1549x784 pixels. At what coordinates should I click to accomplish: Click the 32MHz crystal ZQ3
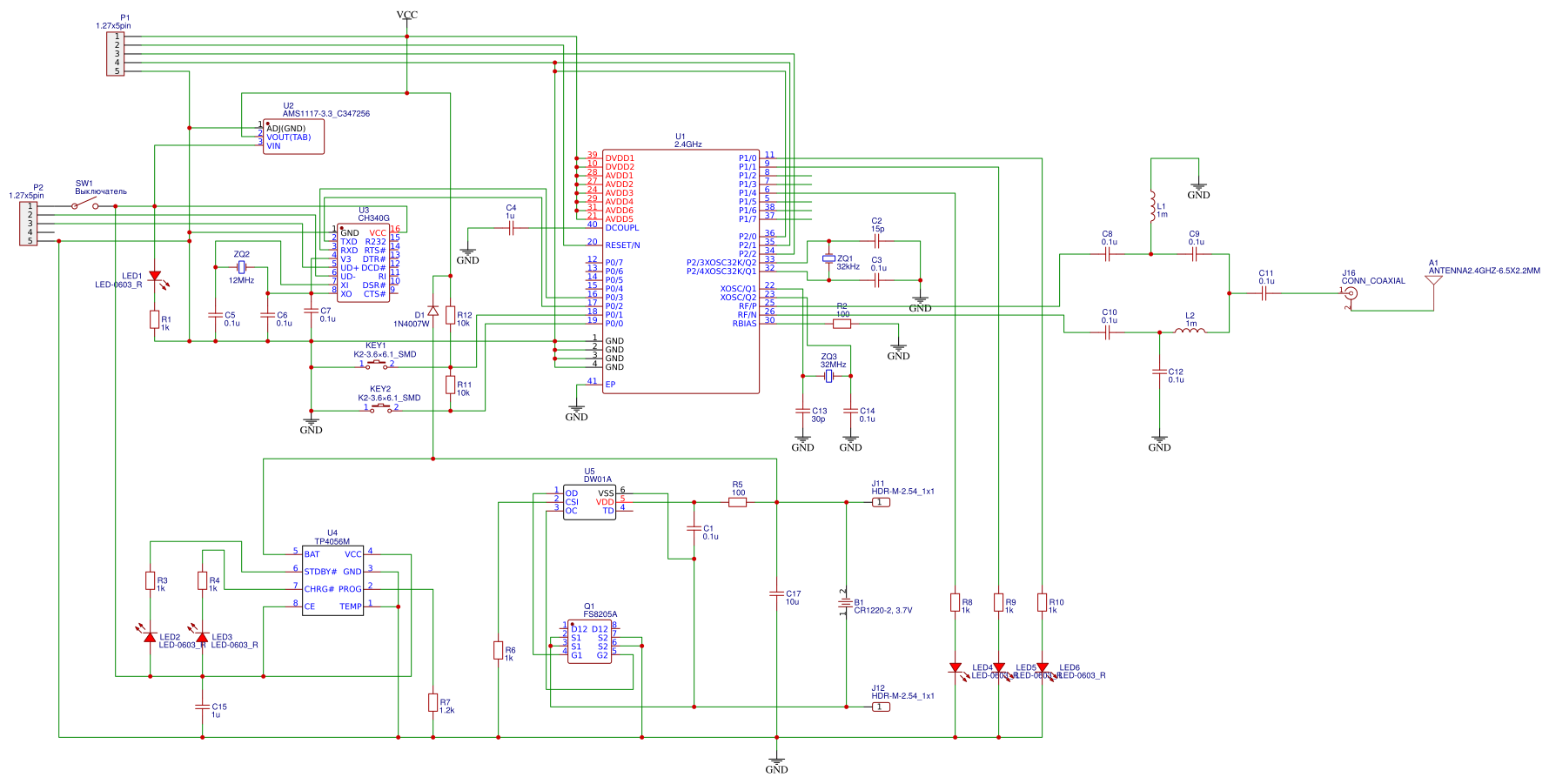(x=829, y=376)
